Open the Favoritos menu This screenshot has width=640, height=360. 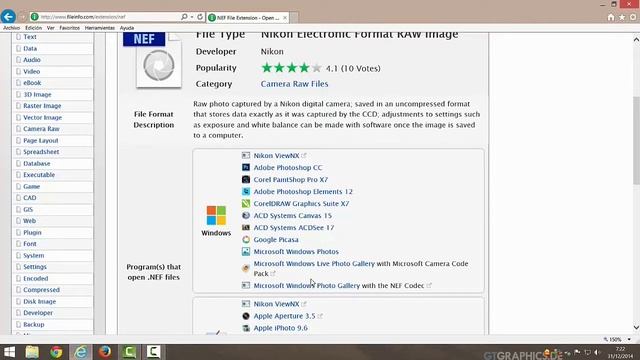[x=69, y=28]
